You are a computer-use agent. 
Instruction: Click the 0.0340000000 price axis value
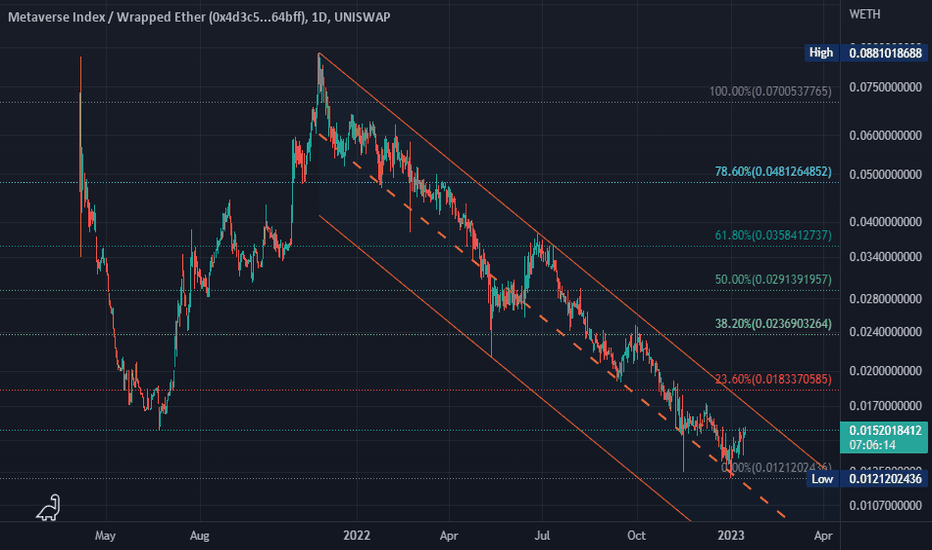(x=885, y=257)
